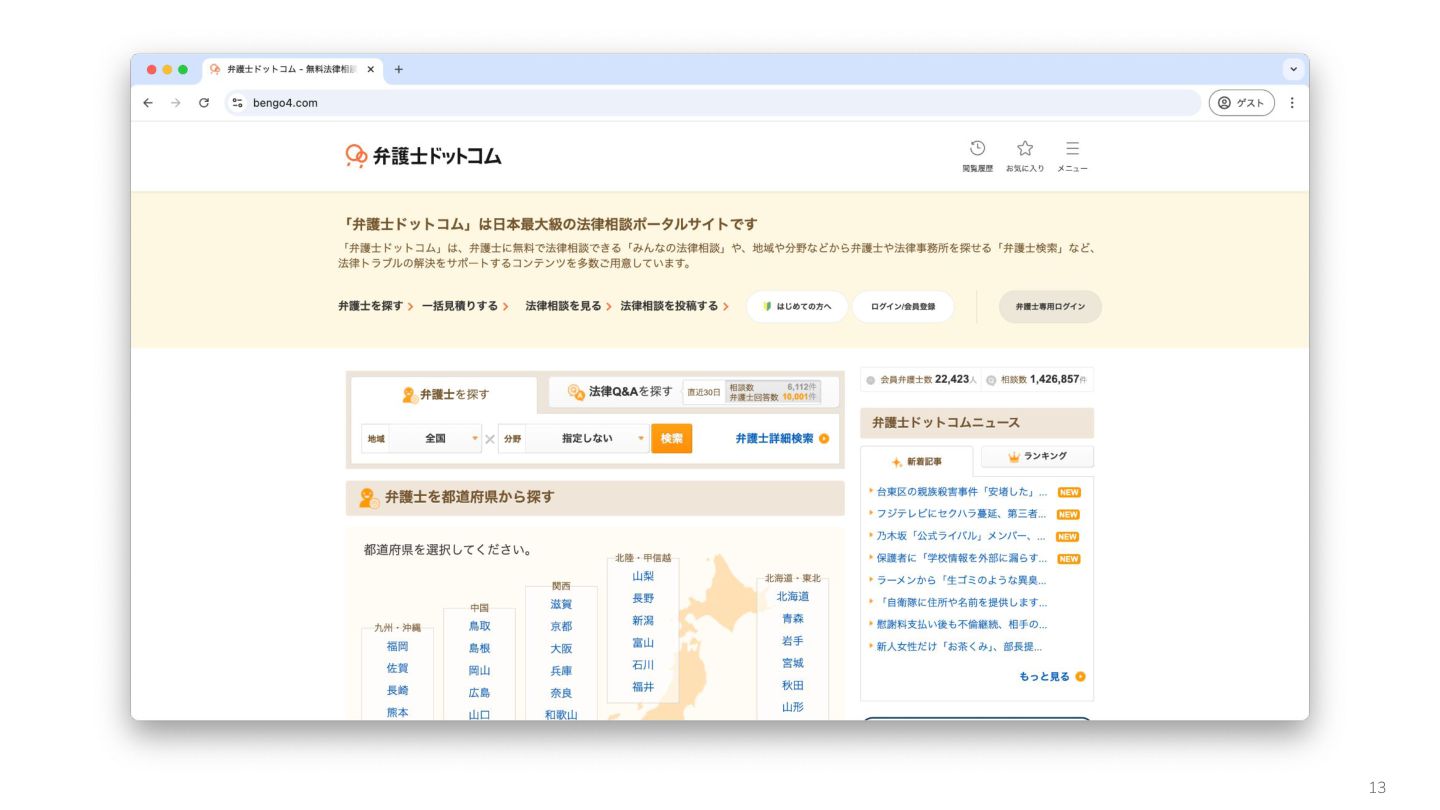This screenshot has height=810, width=1440.
Task: Select 長野 prefecture
Action: point(643,598)
